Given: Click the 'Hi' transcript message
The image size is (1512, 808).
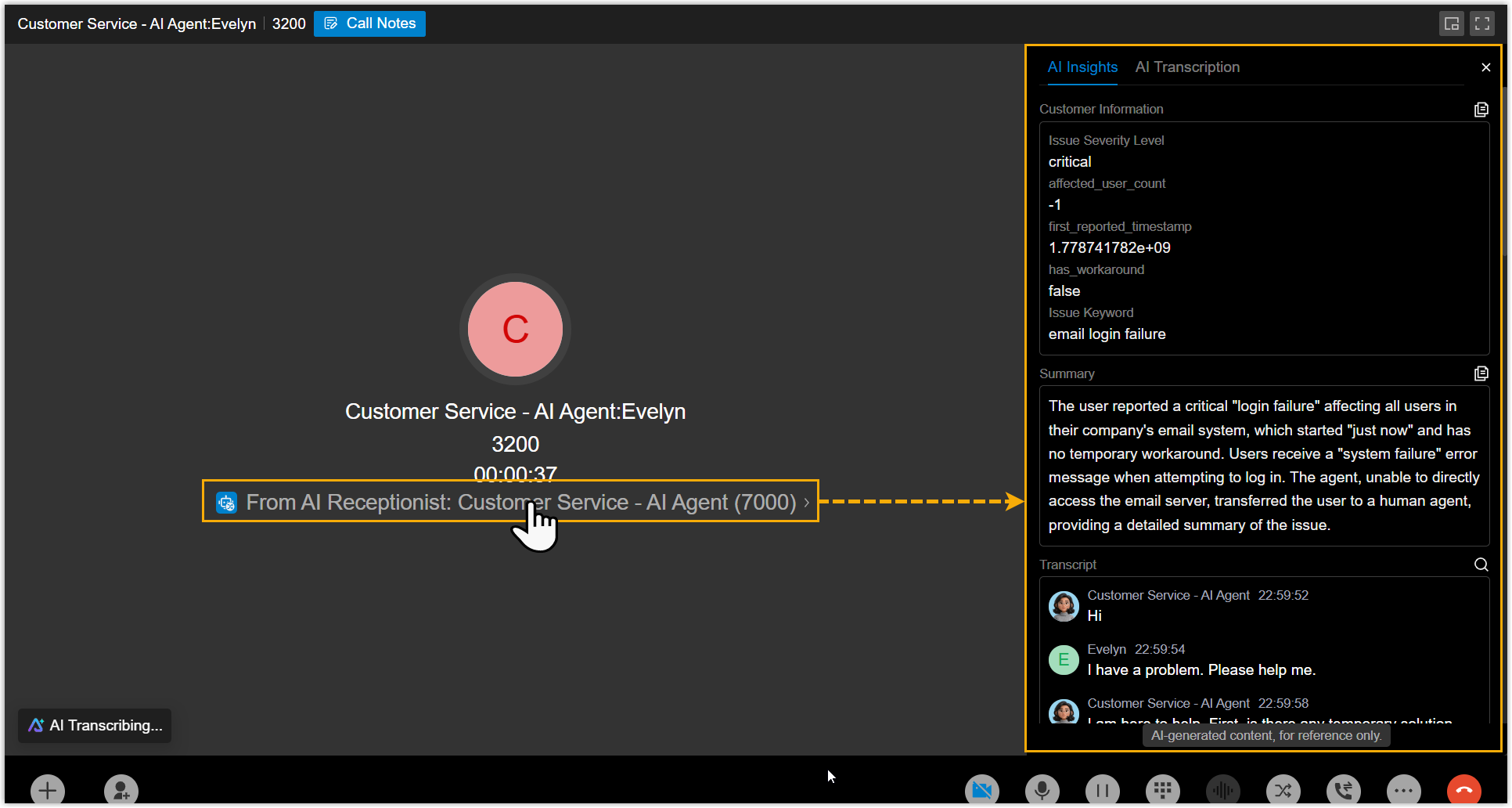Looking at the screenshot, I should pyautogui.click(x=1094, y=616).
